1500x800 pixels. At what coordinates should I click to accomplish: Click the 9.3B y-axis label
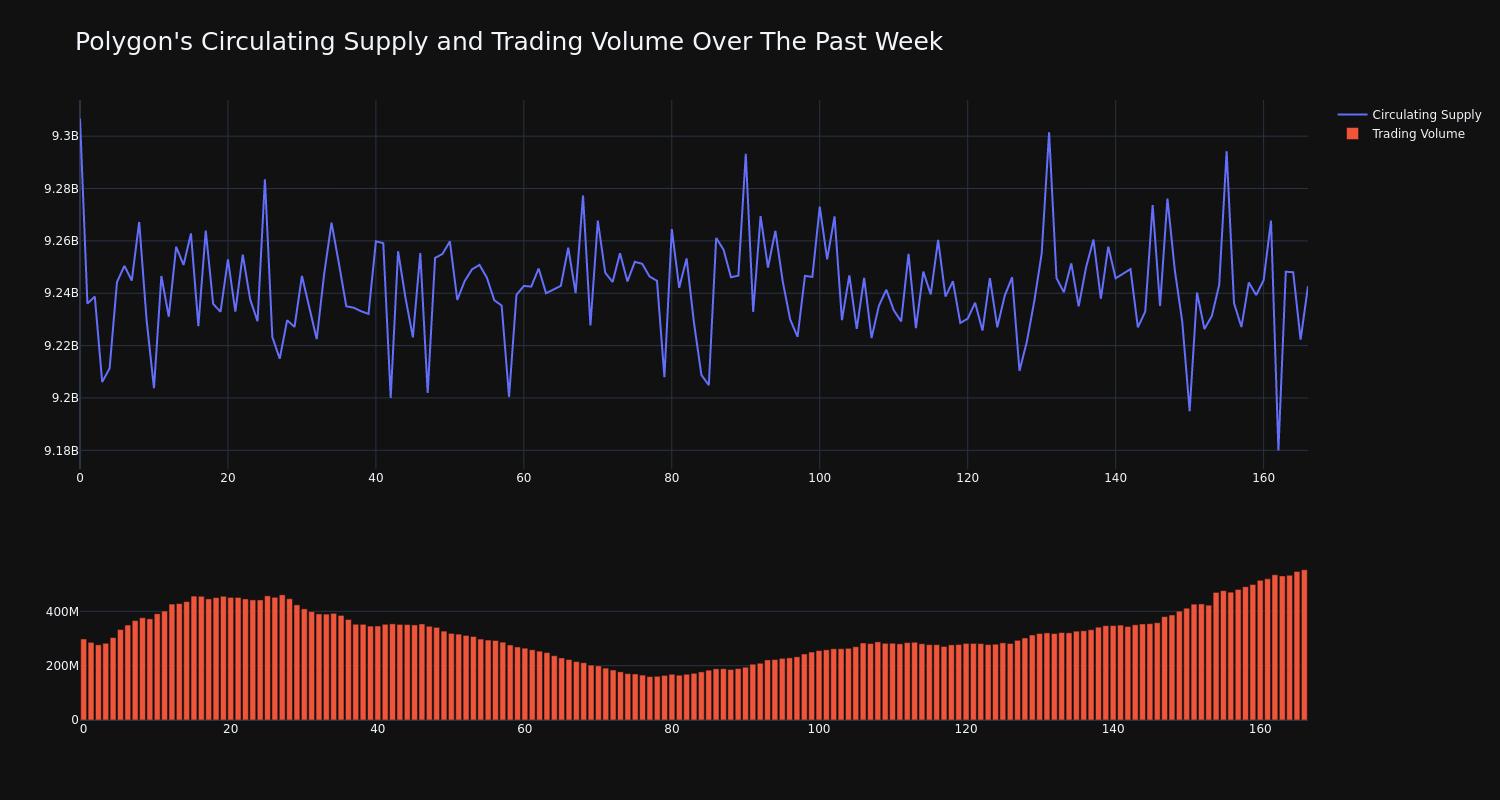coord(65,136)
